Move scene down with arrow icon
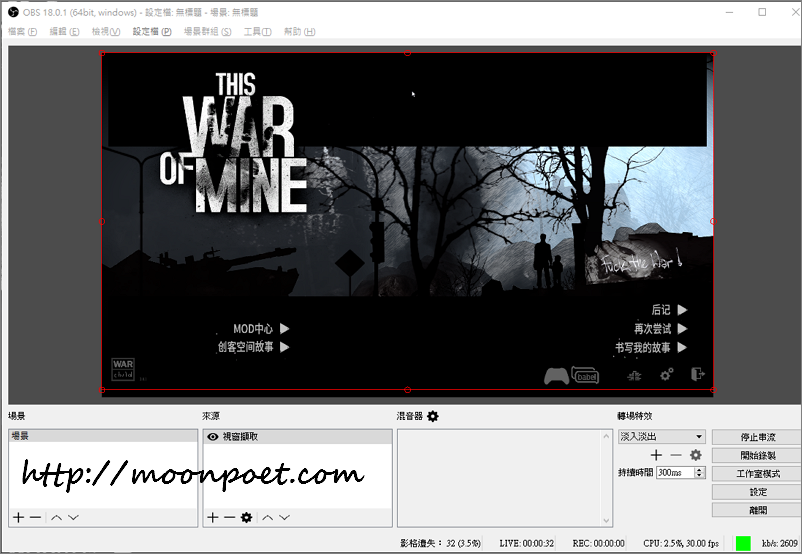The image size is (802, 554). point(74,518)
